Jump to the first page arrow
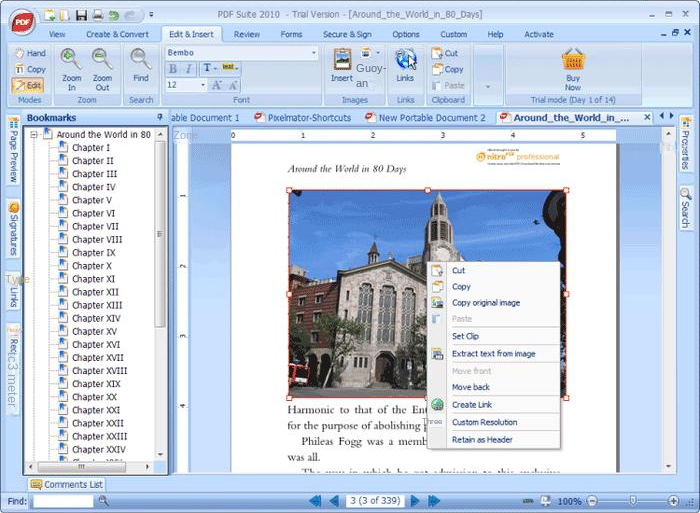700x513 pixels. point(314,501)
